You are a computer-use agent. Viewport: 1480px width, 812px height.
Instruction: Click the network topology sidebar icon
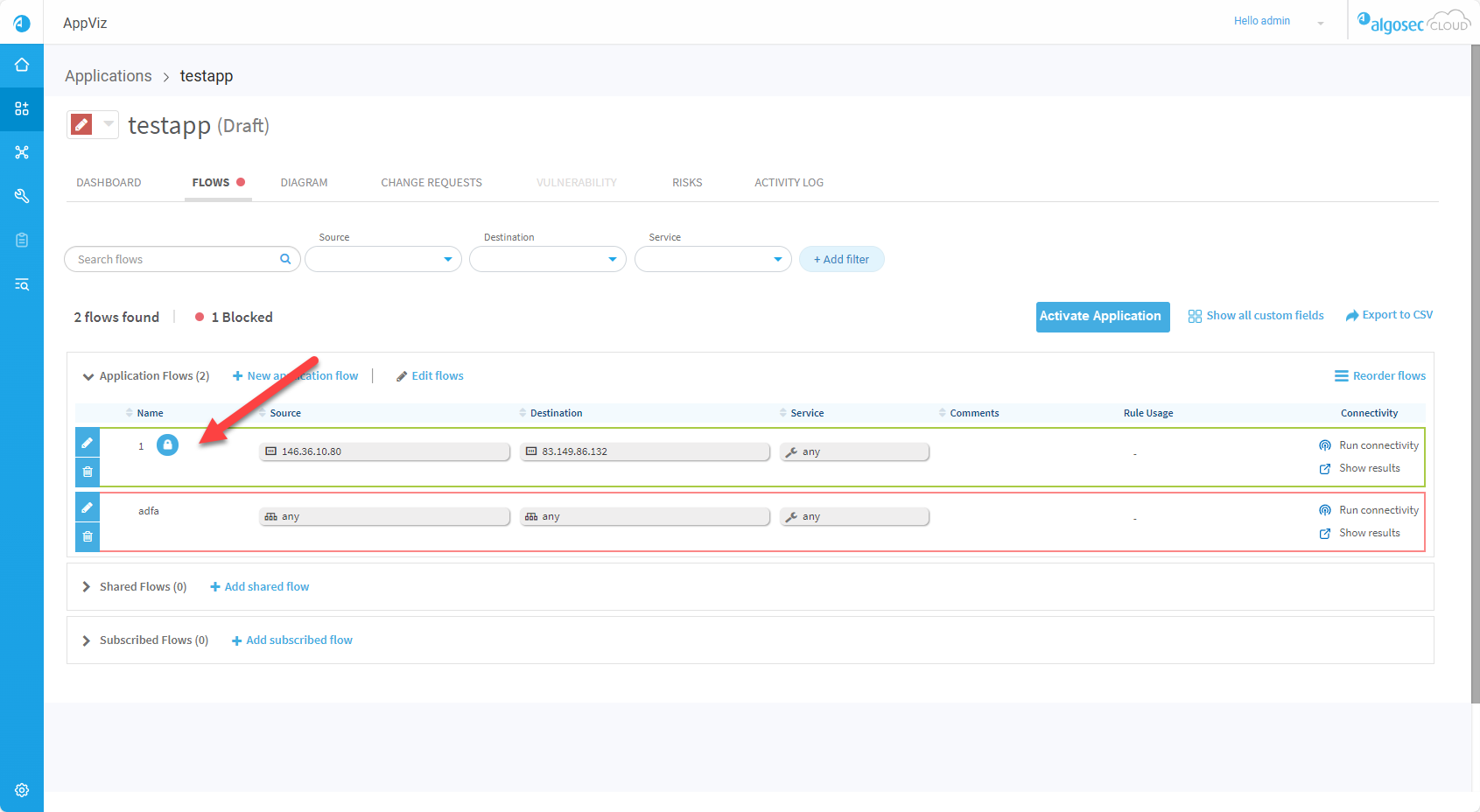[x=22, y=152]
